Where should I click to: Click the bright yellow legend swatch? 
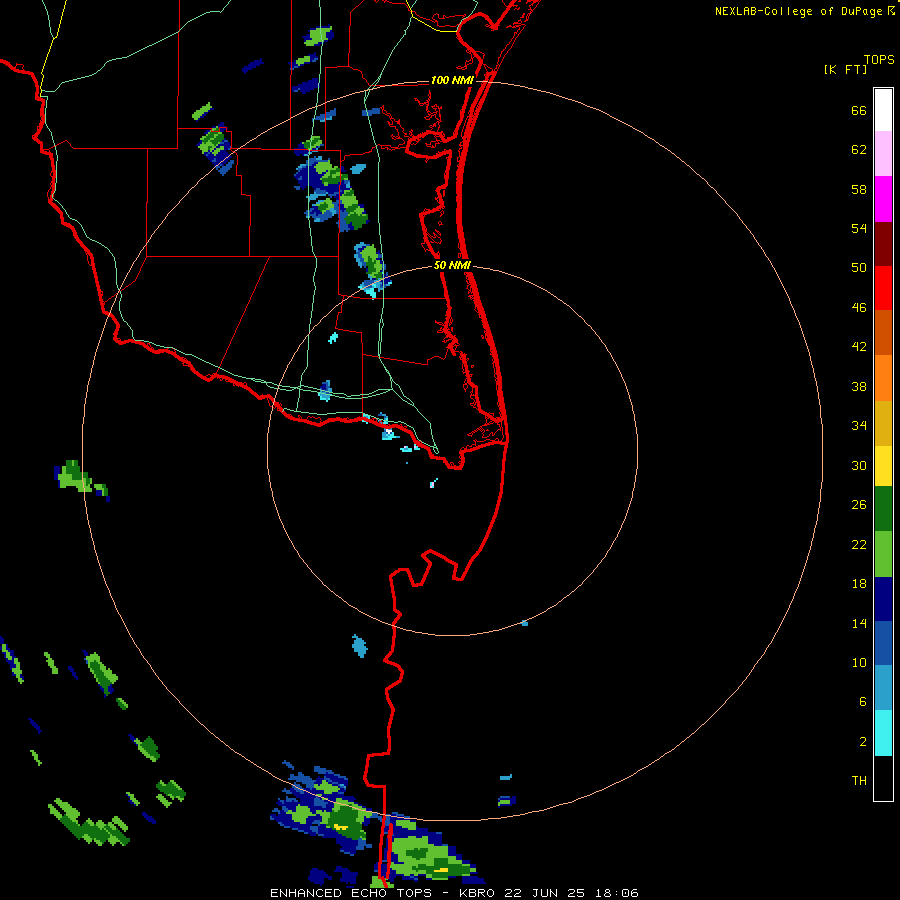coord(883,466)
